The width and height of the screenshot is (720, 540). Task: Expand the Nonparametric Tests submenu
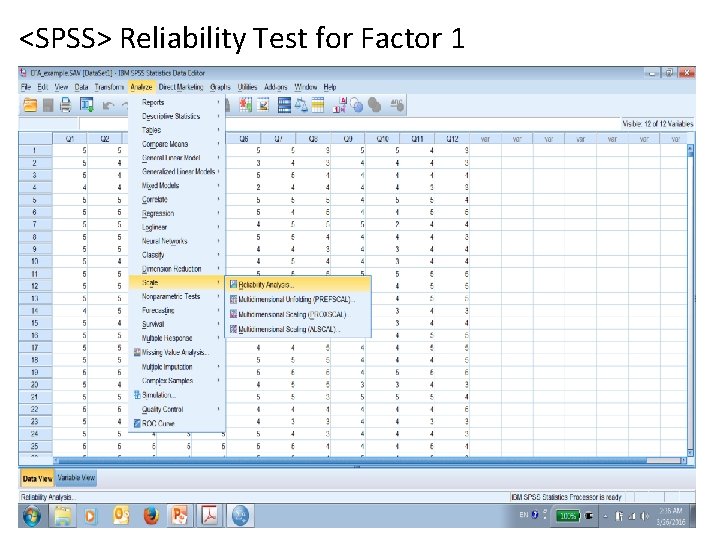tap(177, 297)
